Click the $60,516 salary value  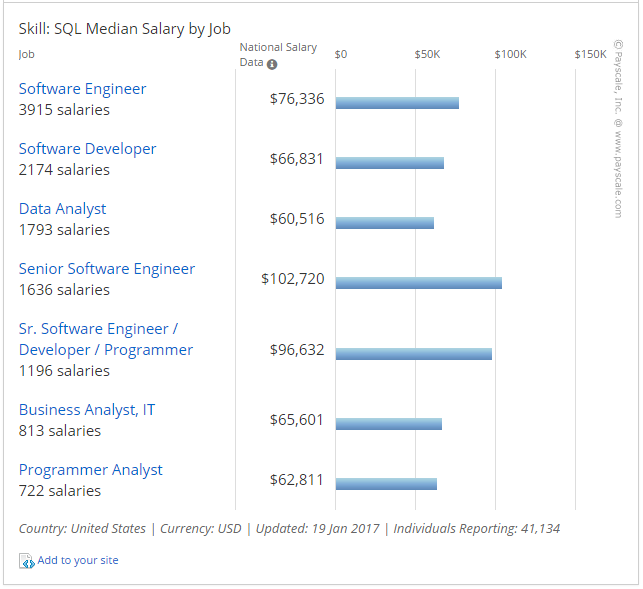coord(297,219)
